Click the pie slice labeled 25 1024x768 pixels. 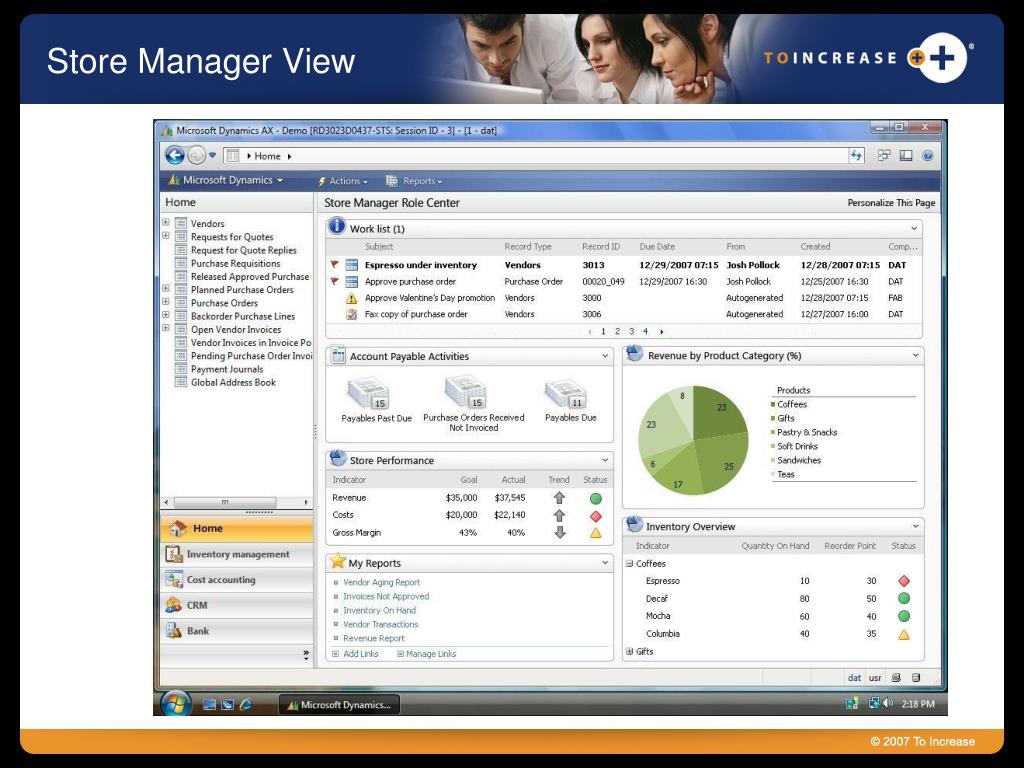pyautogui.click(x=722, y=460)
